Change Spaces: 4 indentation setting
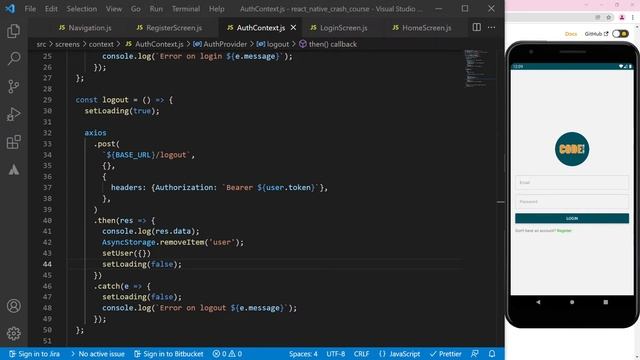 coord(303,354)
